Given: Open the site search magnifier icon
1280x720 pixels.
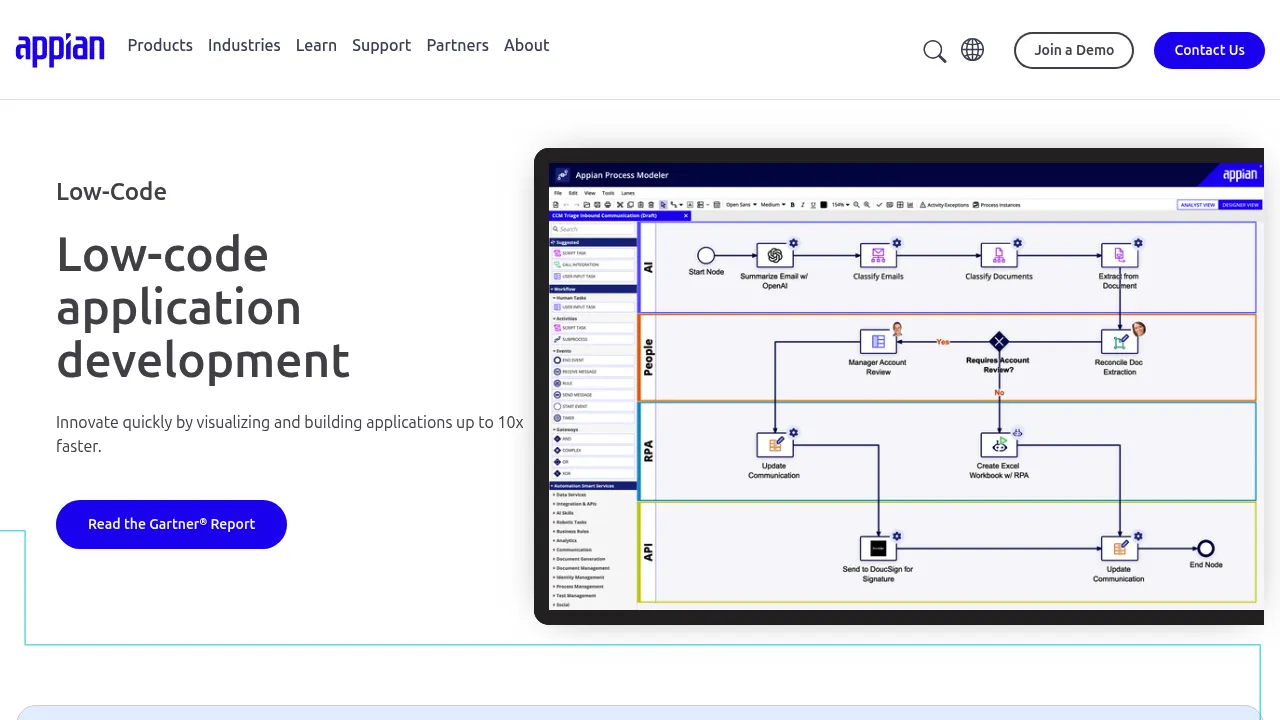Looking at the screenshot, I should pyautogui.click(x=934, y=51).
